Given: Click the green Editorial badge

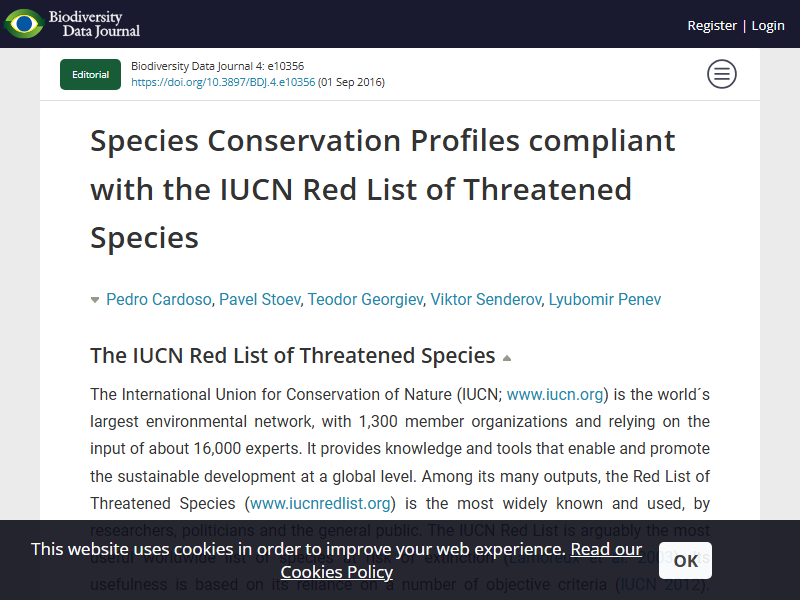Looking at the screenshot, I should tap(90, 74).
